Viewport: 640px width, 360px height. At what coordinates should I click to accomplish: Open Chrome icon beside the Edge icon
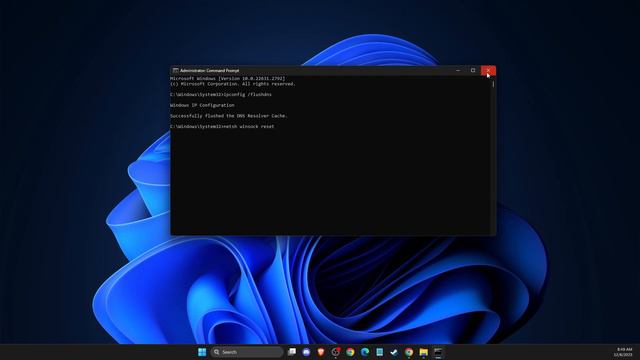350,352
